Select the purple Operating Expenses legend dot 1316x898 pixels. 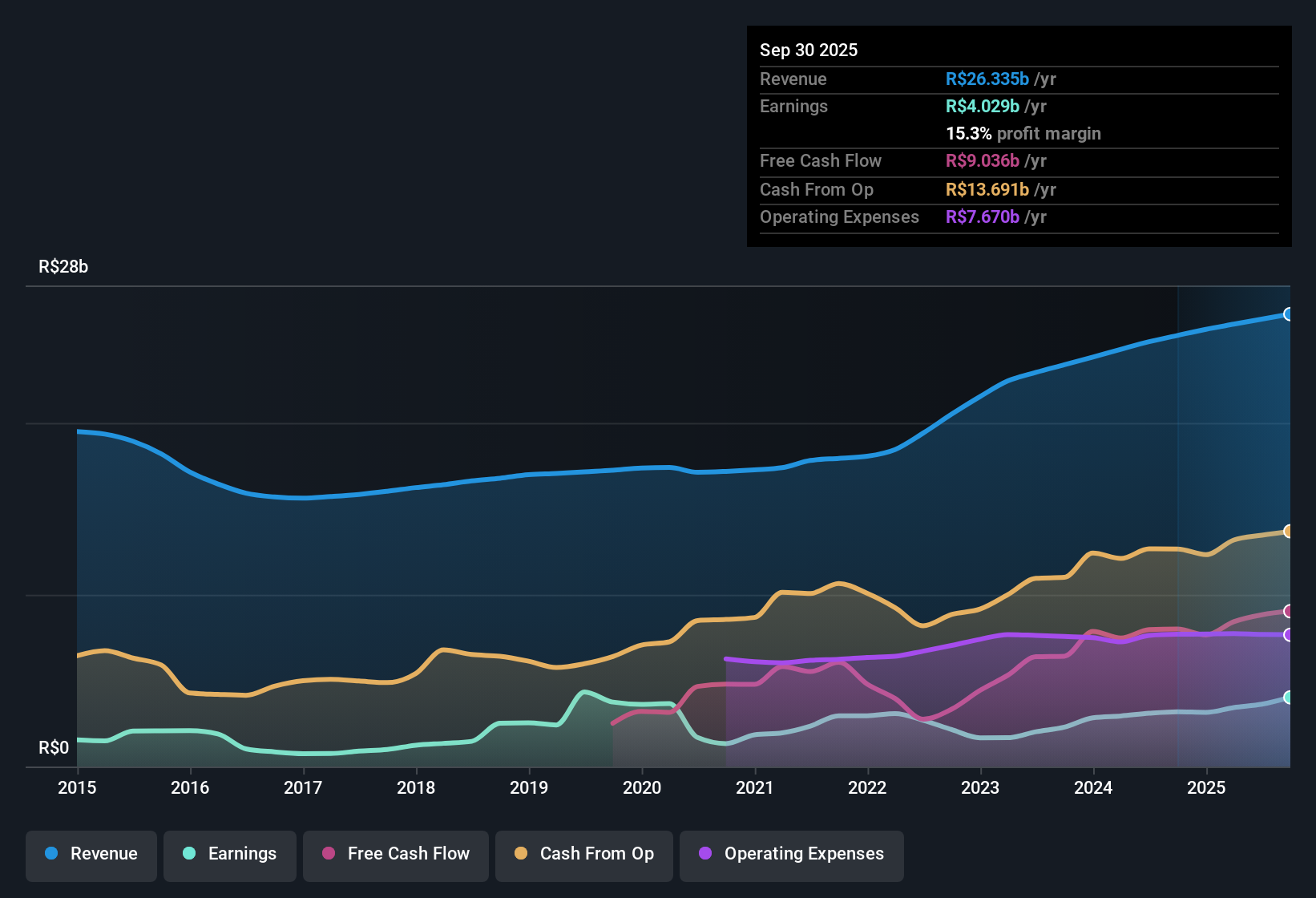704,854
